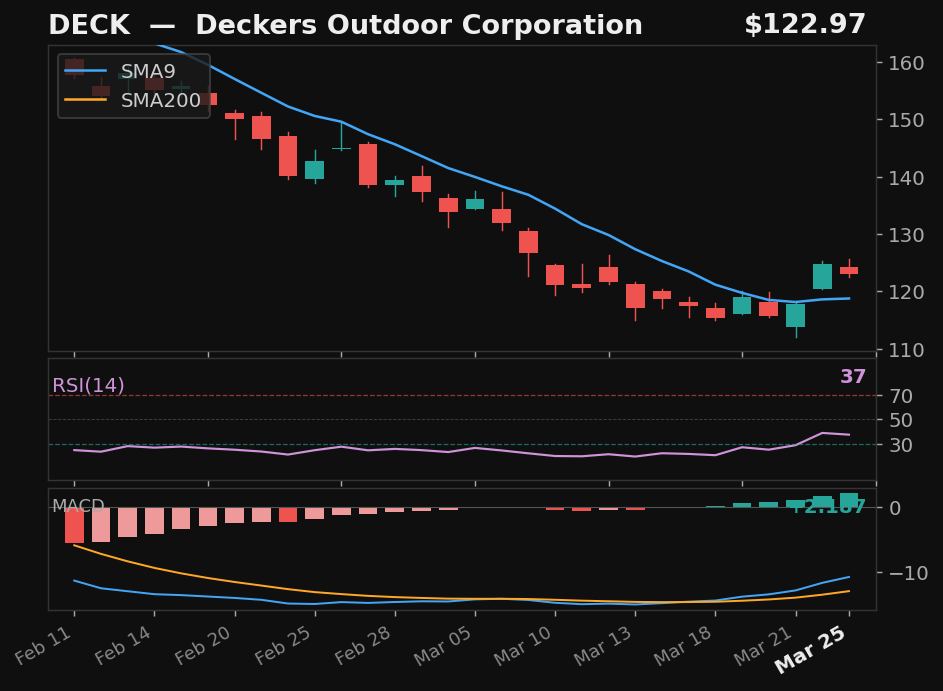Click the Feb 20 date label
This screenshot has height=691, width=943.
(x=203, y=645)
